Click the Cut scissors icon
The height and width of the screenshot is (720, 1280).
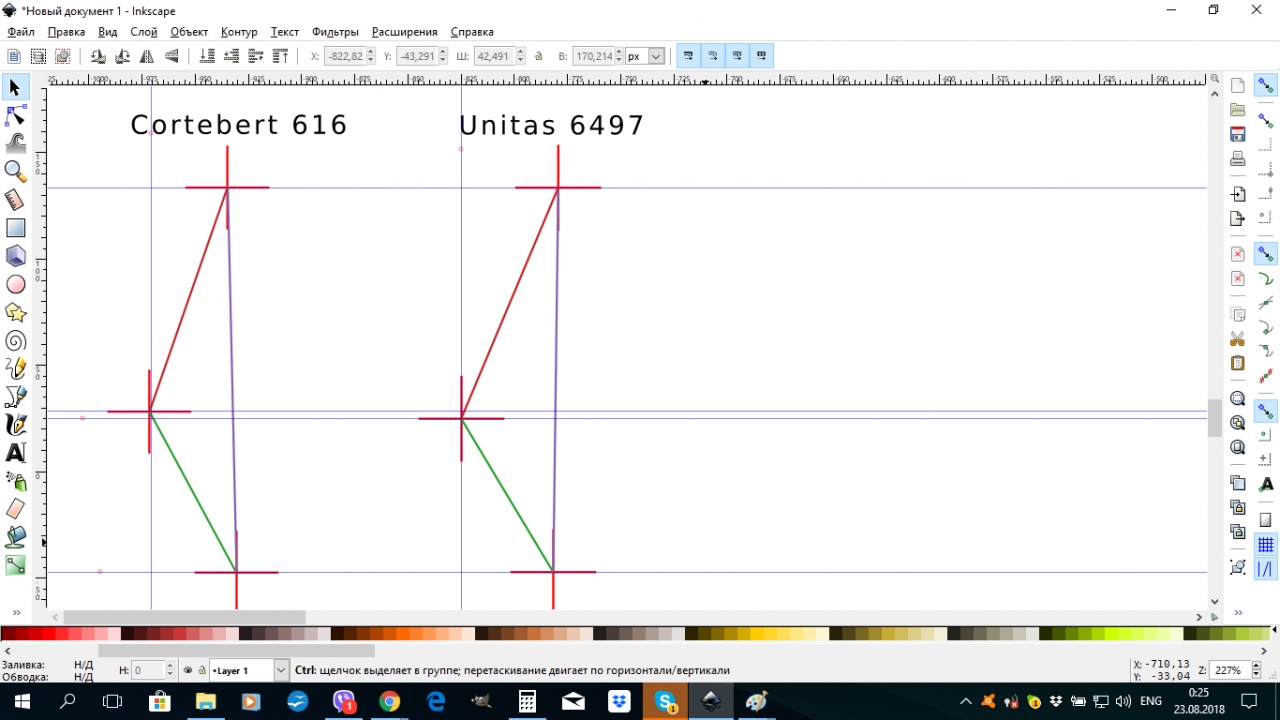tap(1238, 339)
